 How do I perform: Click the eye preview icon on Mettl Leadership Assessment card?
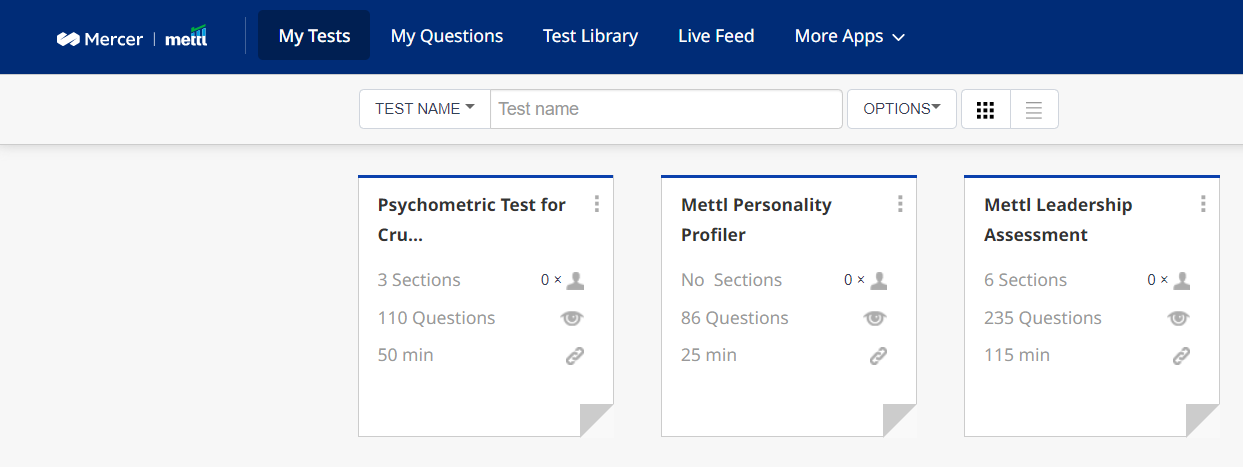(1179, 318)
